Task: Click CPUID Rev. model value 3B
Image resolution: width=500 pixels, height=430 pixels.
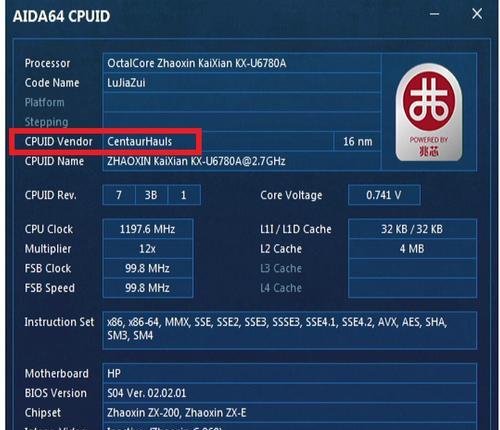Action: pos(151,195)
